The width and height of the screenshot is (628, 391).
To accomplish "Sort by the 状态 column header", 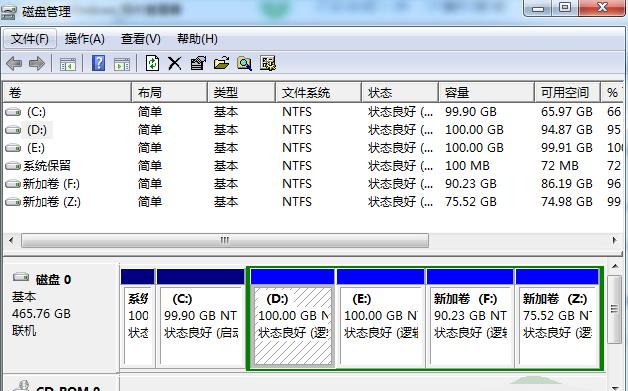I will point(400,93).
